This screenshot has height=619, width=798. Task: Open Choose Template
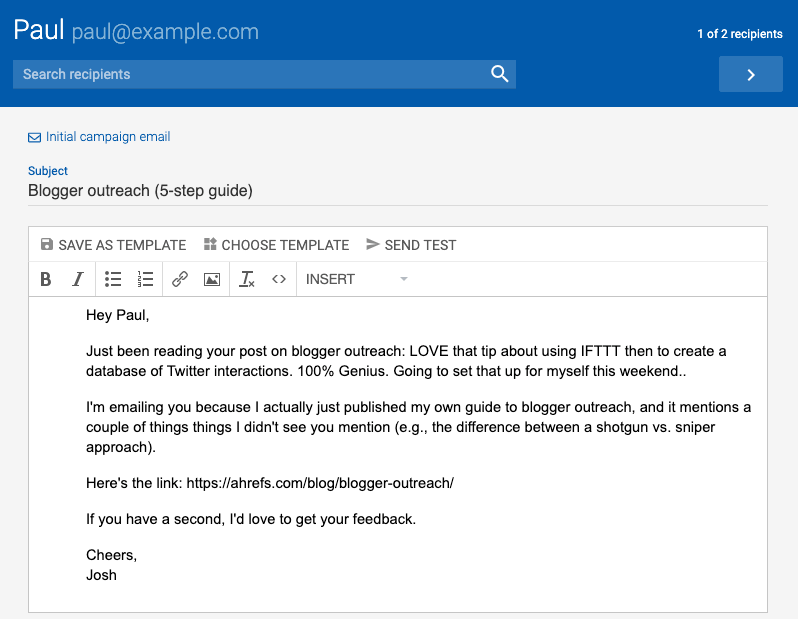(x=276, y=245)
